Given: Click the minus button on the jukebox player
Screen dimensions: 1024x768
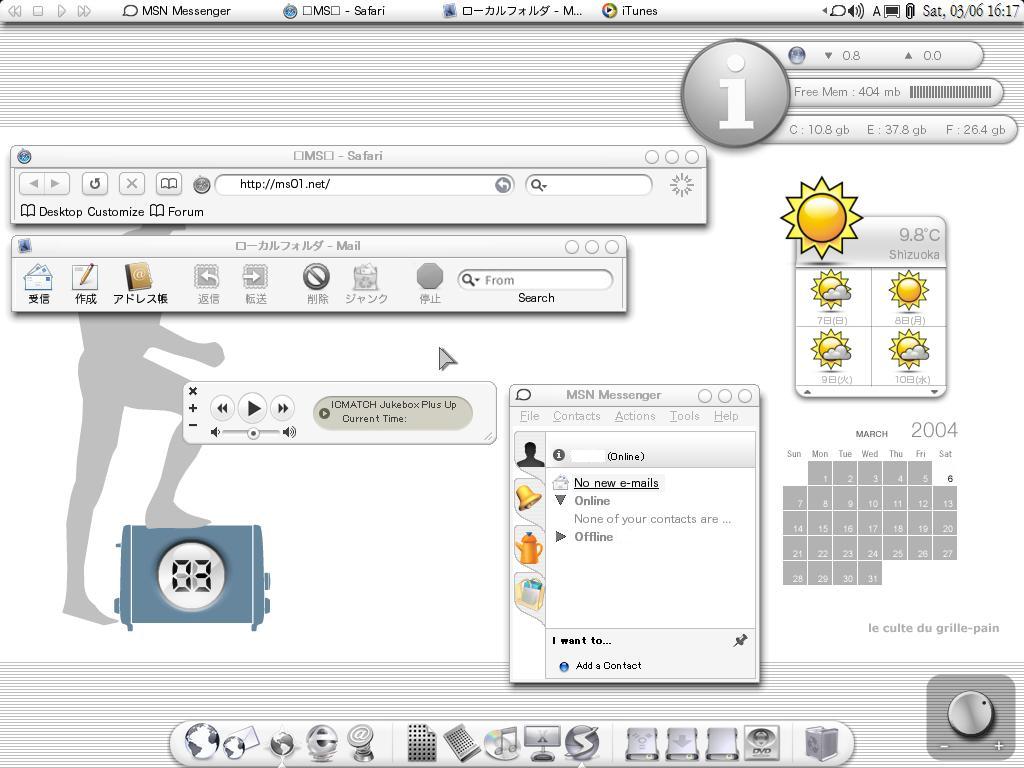Looking at the screenshot, I should 193,425.
